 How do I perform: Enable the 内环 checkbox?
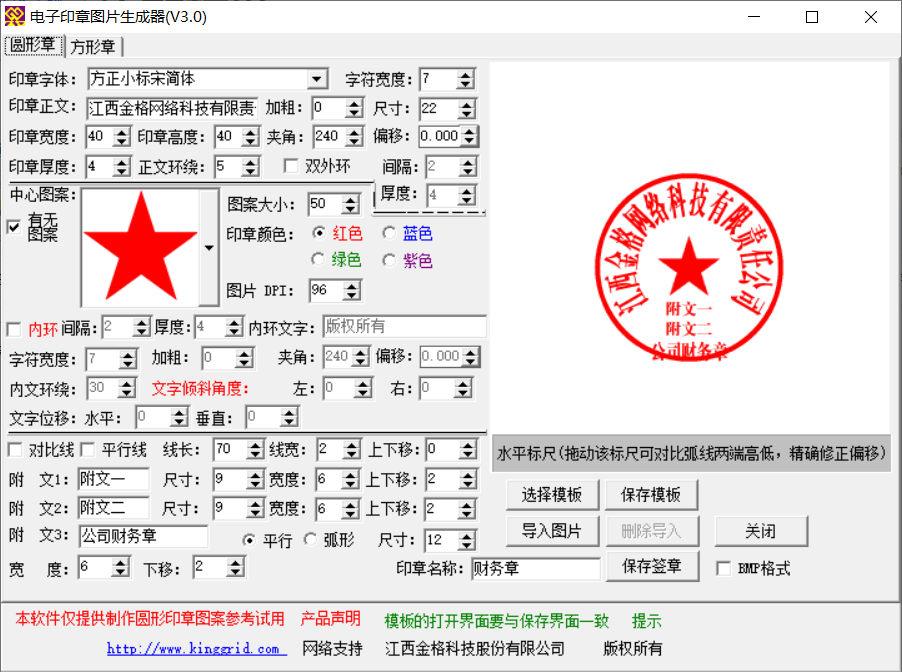click(x=14, y=329)
